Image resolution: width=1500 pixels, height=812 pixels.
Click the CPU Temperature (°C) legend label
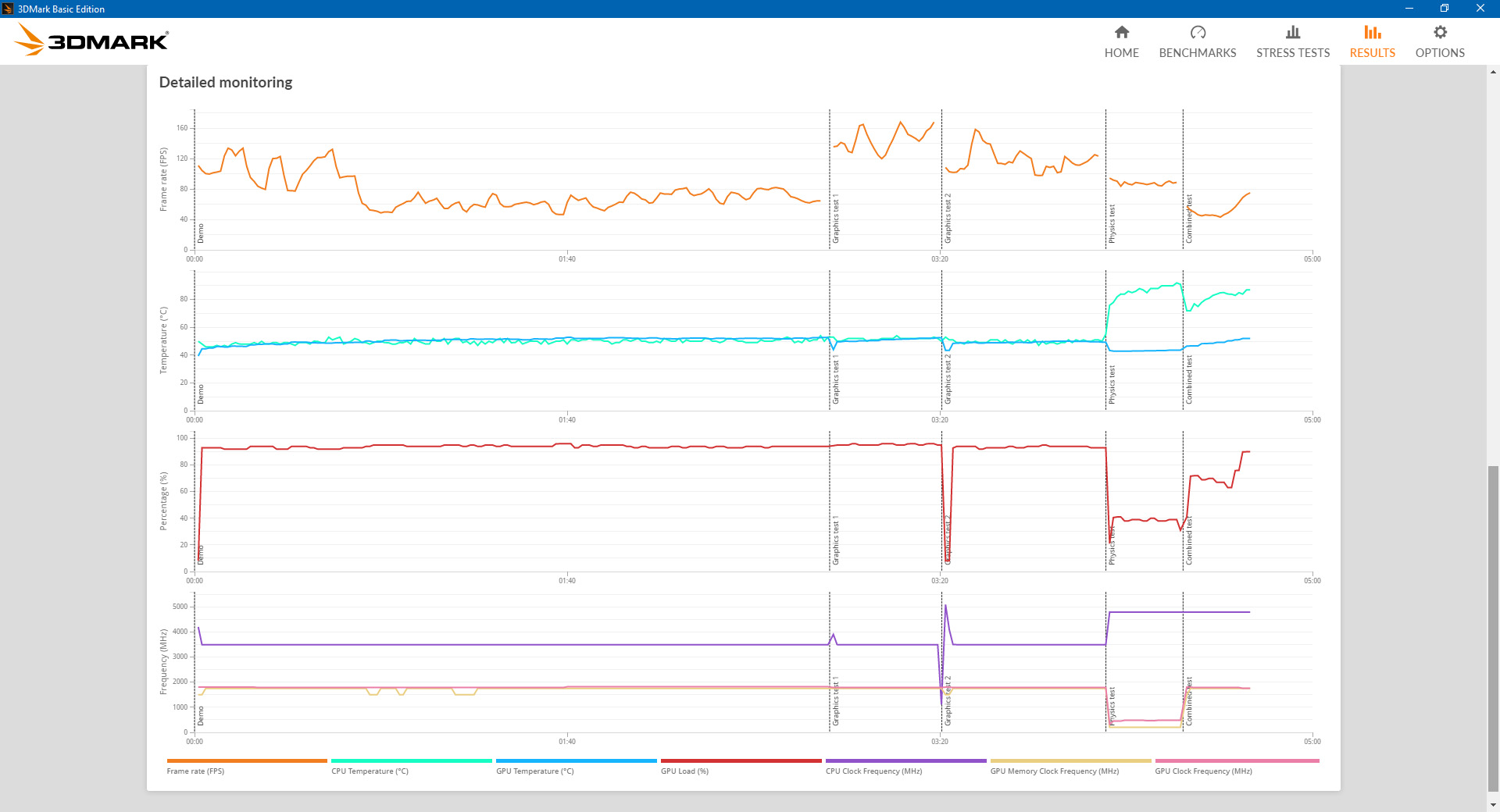370,771
